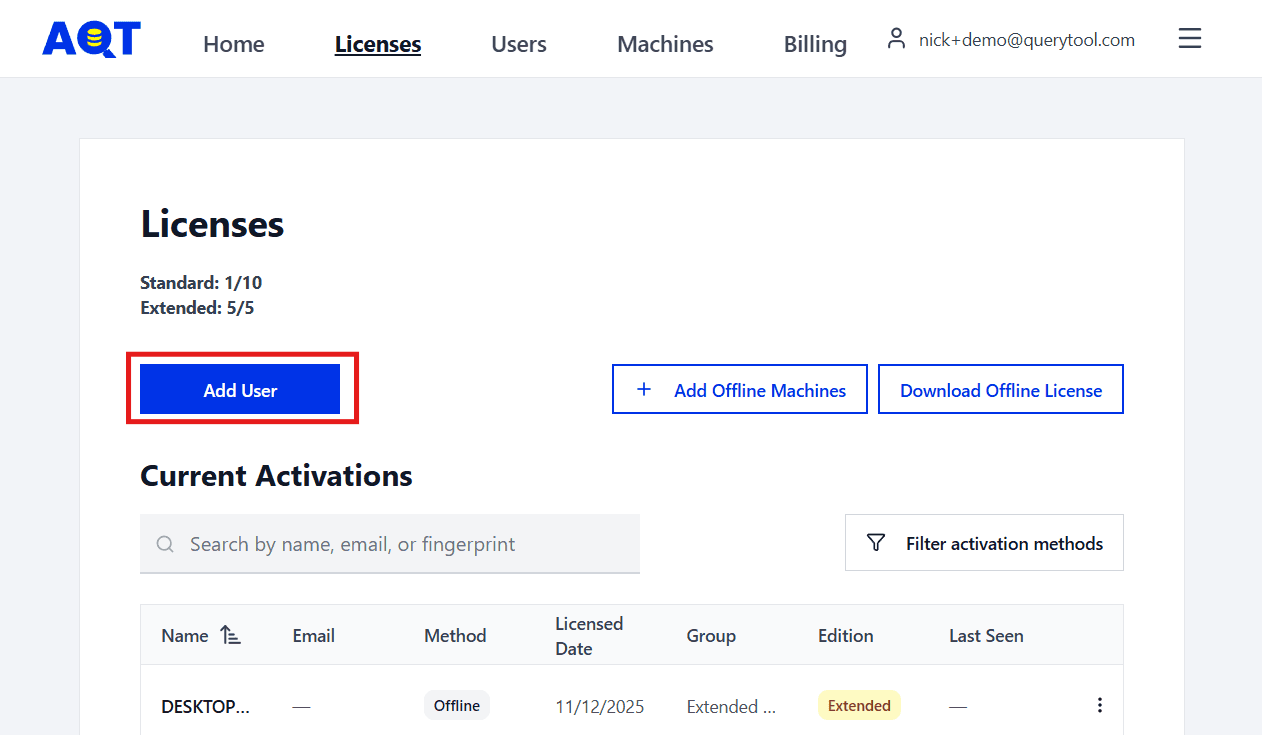Select the DESKTOP machine name cell
The width and height of the screenshot is (1262, 735).
click(x=206, y=706)
